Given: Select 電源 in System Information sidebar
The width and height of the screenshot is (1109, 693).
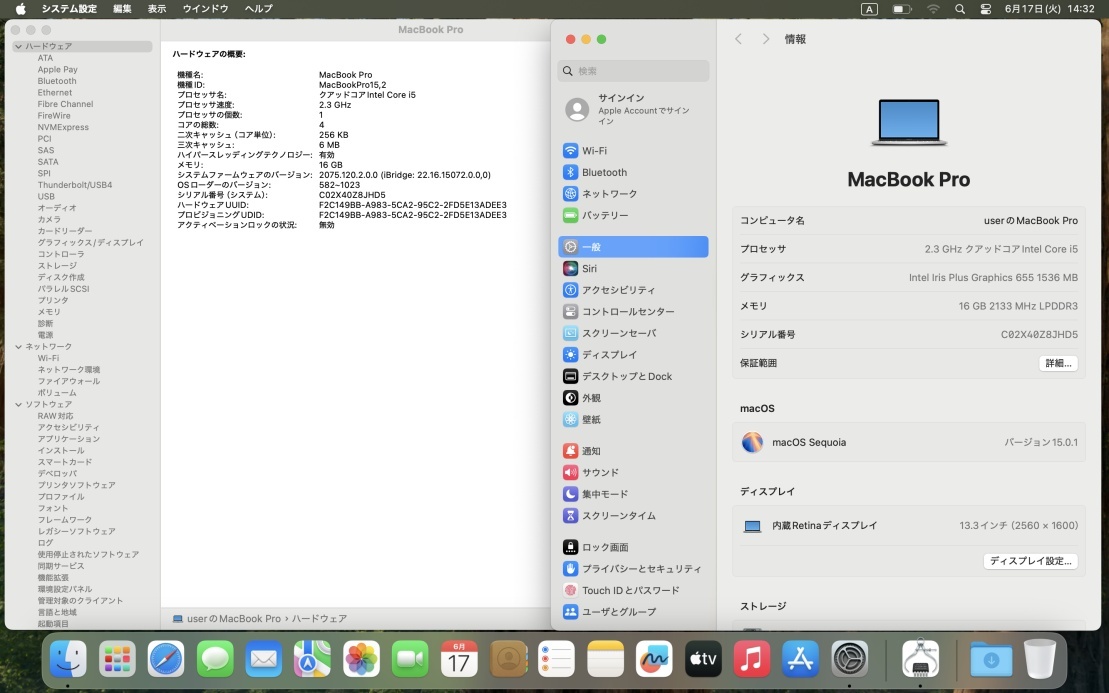Looking at the screenshot, I should (x=45, y=335).
